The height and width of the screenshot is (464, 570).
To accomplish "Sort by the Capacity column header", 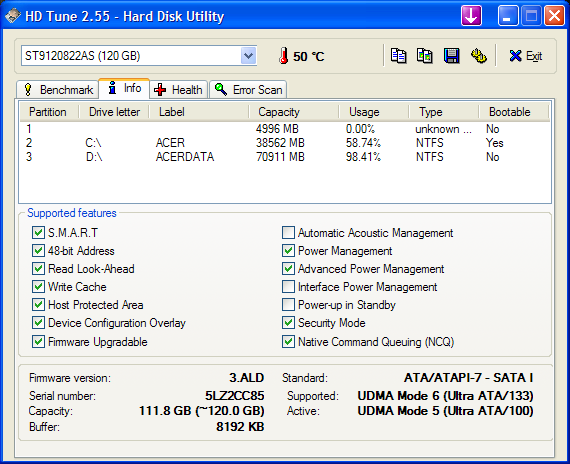I will coord(294,112).
